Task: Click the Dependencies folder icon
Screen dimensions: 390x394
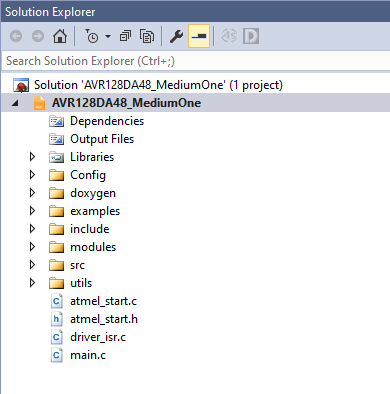Action: 56,121
